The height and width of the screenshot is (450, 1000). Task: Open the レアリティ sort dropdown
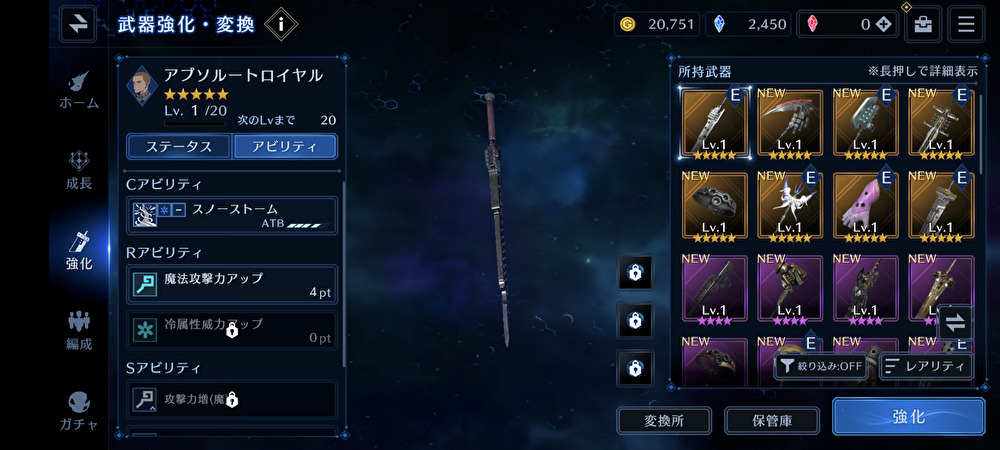[x=926, y=367]
